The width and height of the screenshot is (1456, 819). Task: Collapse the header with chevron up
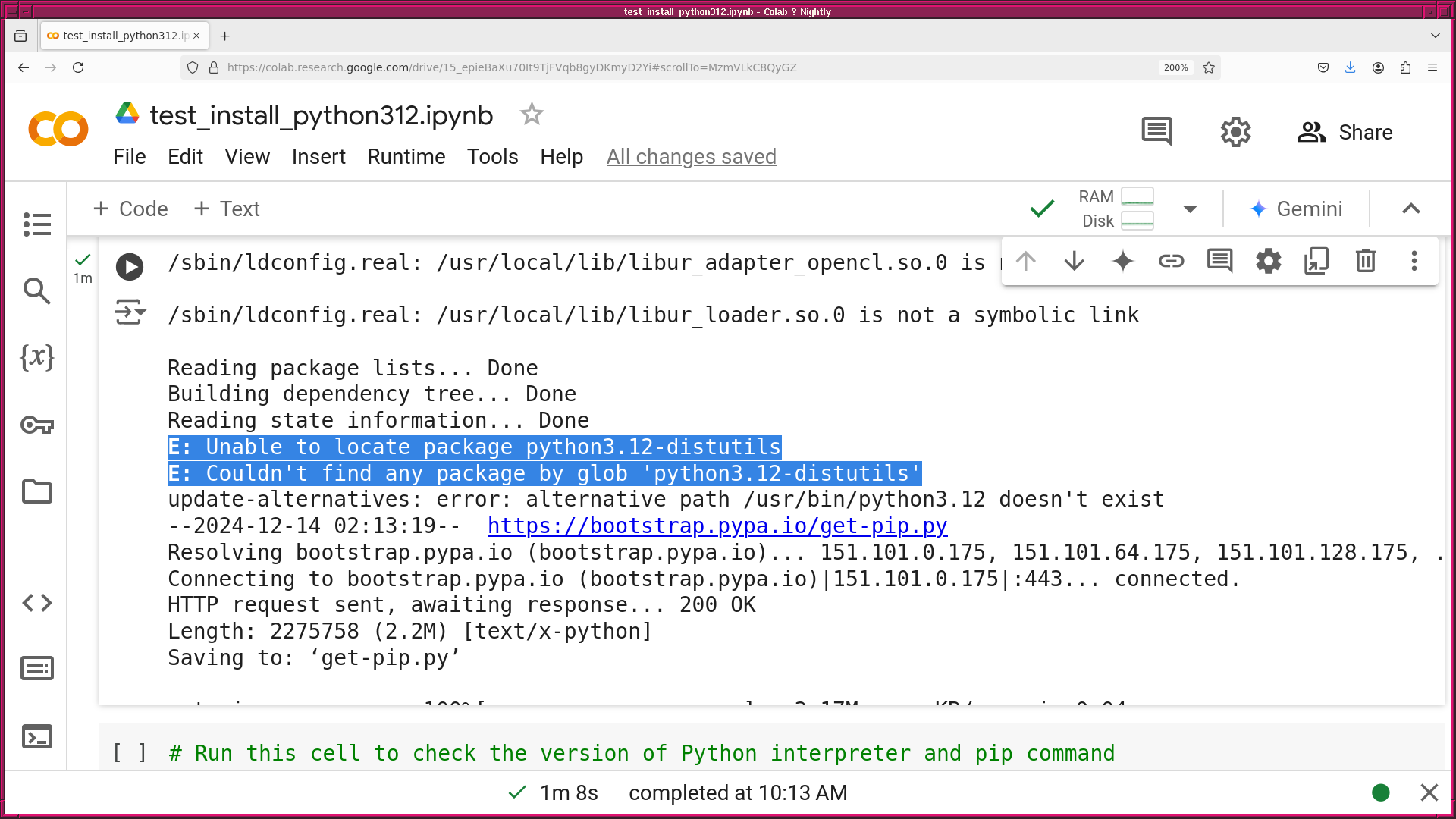pos(1410,209)
